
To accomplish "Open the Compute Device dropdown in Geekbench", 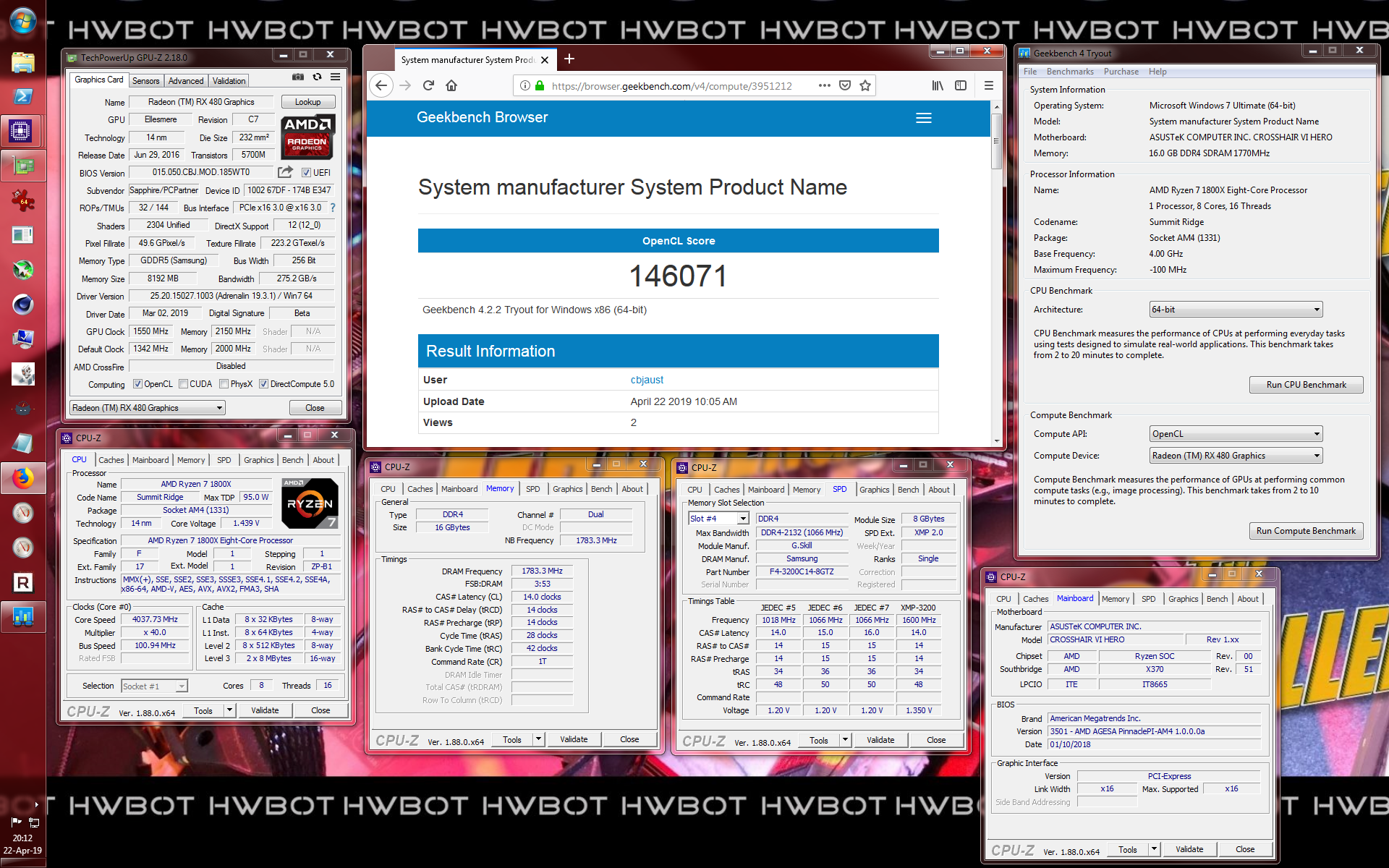I will [1236, 456].
